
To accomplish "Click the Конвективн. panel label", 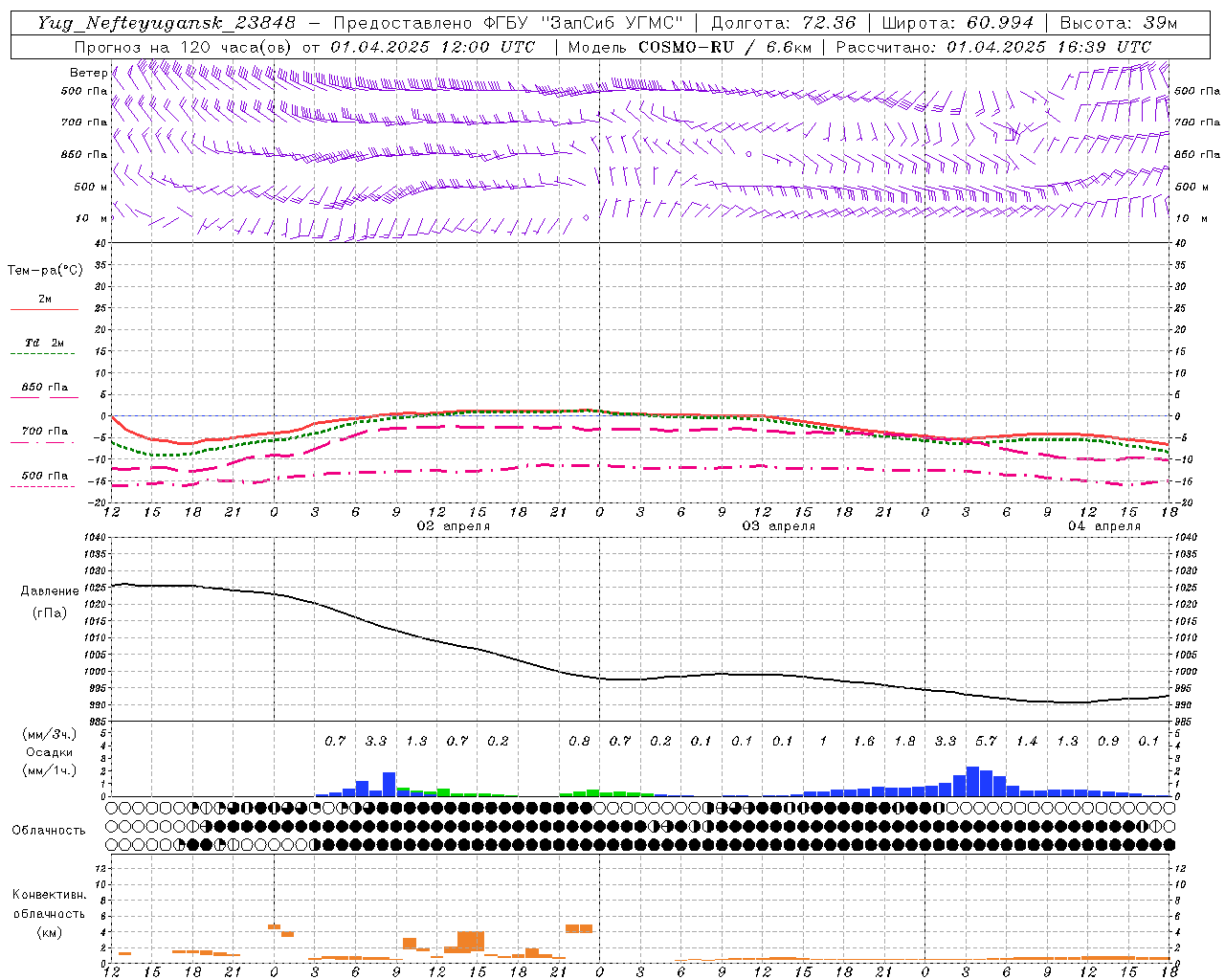I will point(49,895).
